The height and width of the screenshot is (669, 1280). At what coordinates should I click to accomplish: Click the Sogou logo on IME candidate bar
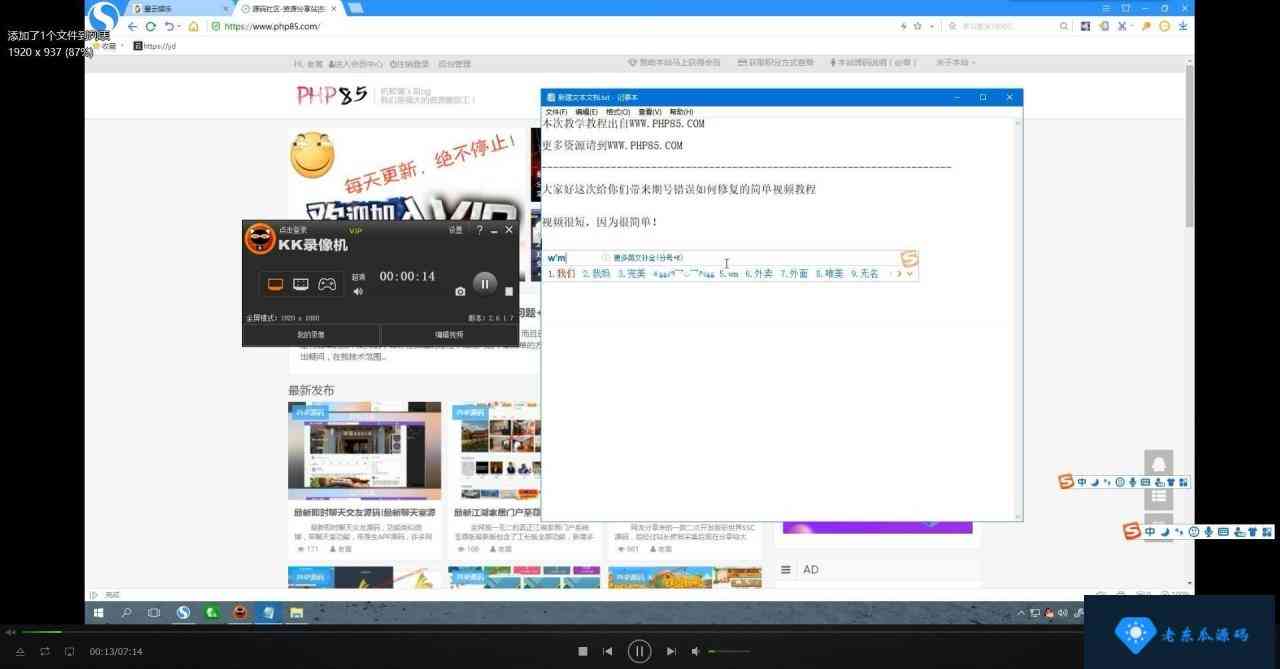(909, 259)
